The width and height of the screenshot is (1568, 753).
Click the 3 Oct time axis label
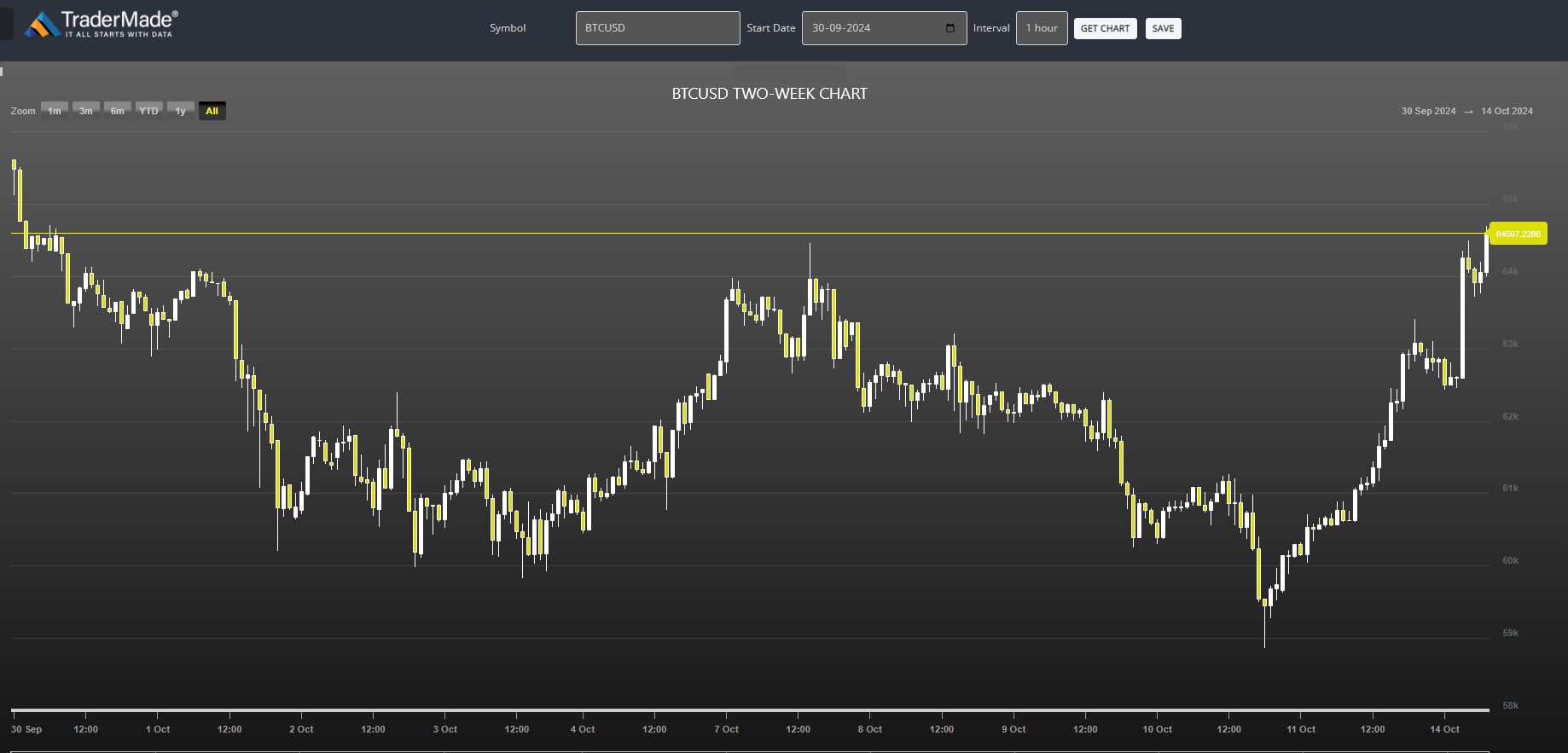(445, 729)
